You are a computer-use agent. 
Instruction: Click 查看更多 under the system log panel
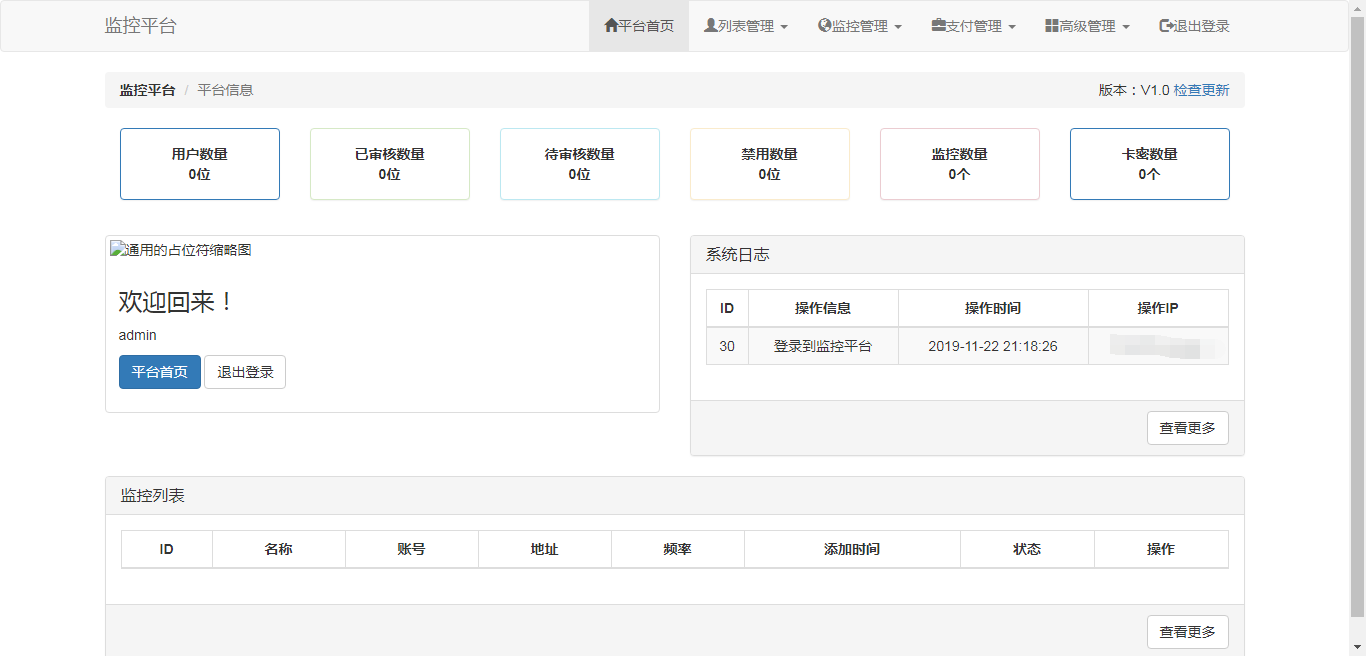(1187, 427)
